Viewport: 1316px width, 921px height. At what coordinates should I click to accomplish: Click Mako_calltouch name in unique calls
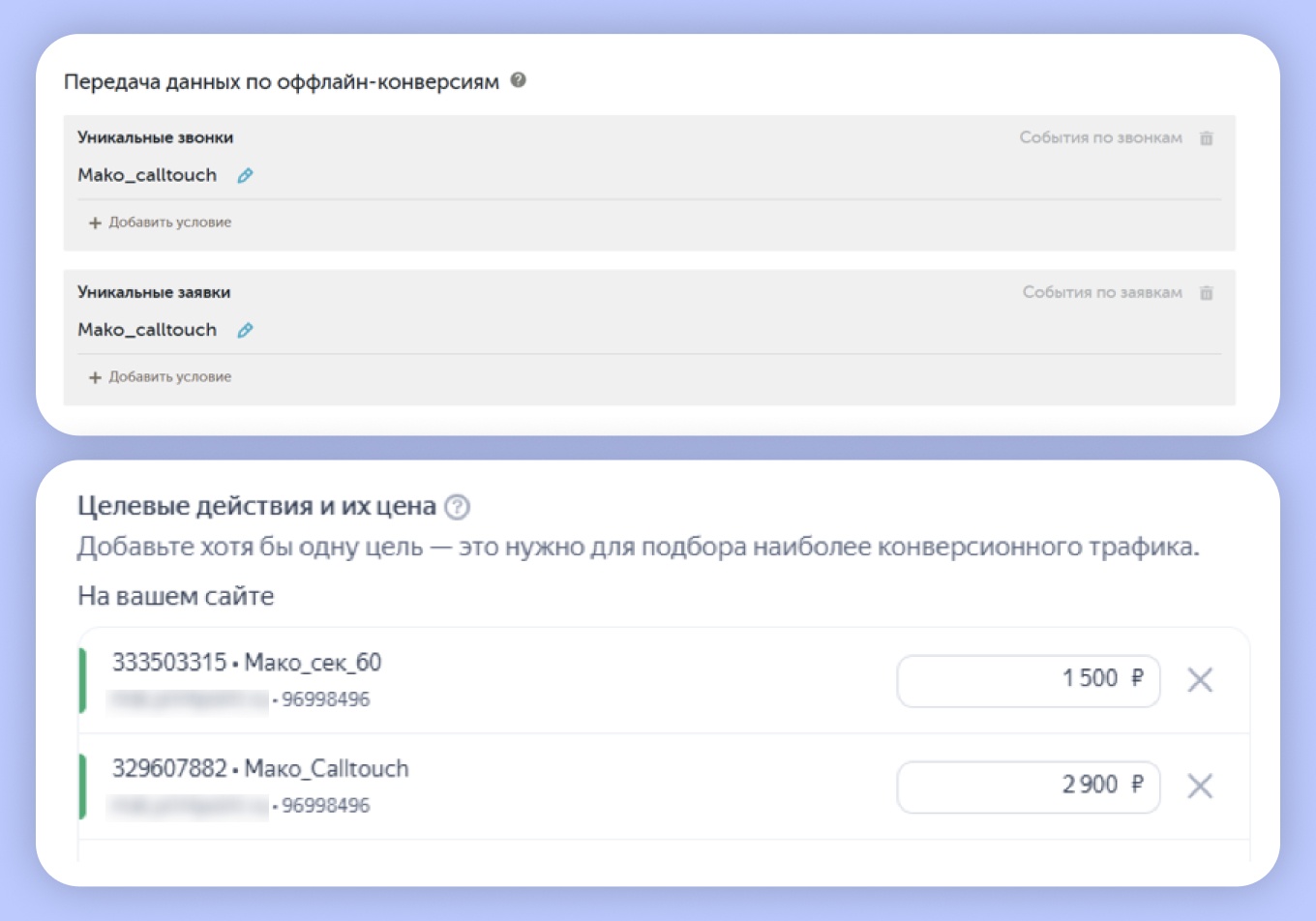147,175
